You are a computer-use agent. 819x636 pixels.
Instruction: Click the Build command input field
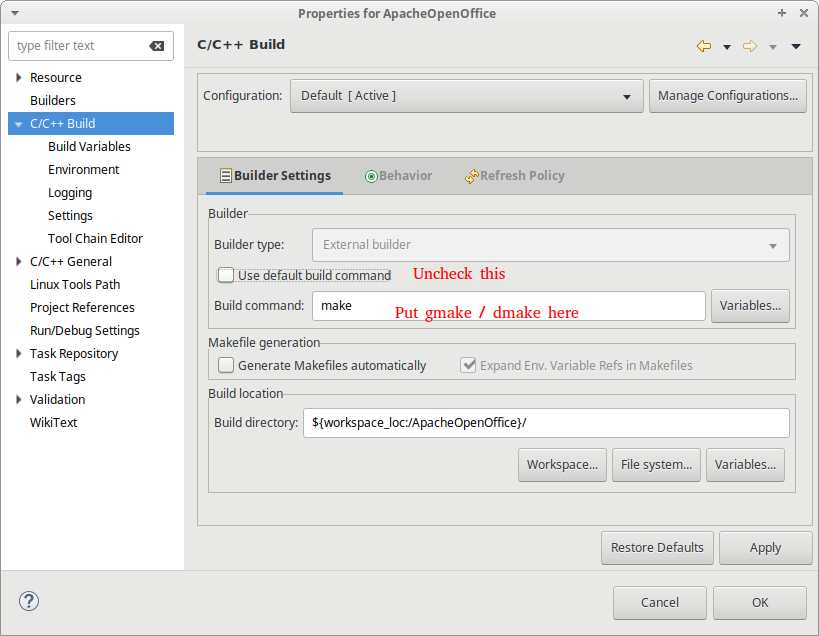[509, 306]
